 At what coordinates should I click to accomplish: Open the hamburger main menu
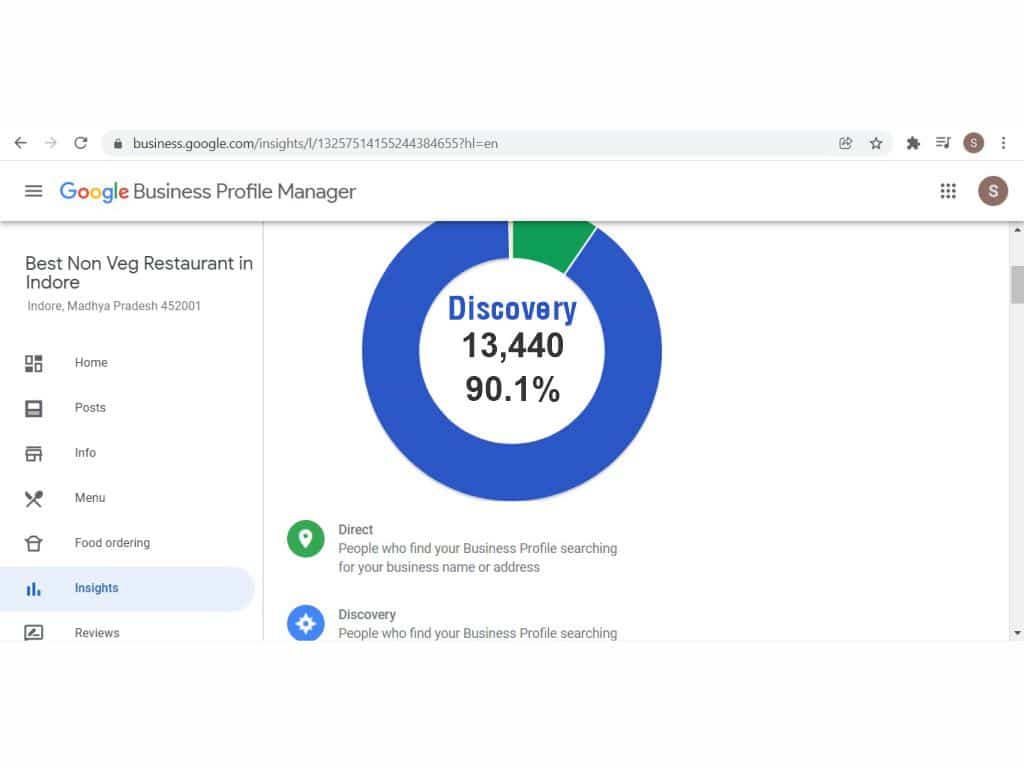(34, 191)
